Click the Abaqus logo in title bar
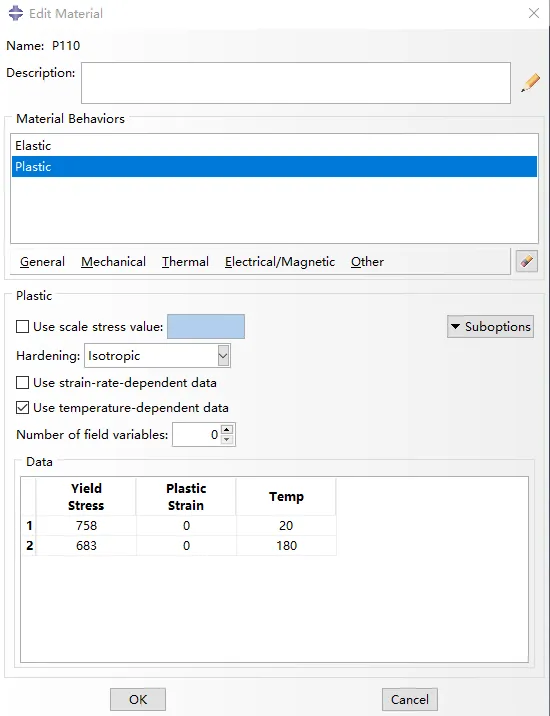This screenshot has width=550, height=716. point(16,13)
